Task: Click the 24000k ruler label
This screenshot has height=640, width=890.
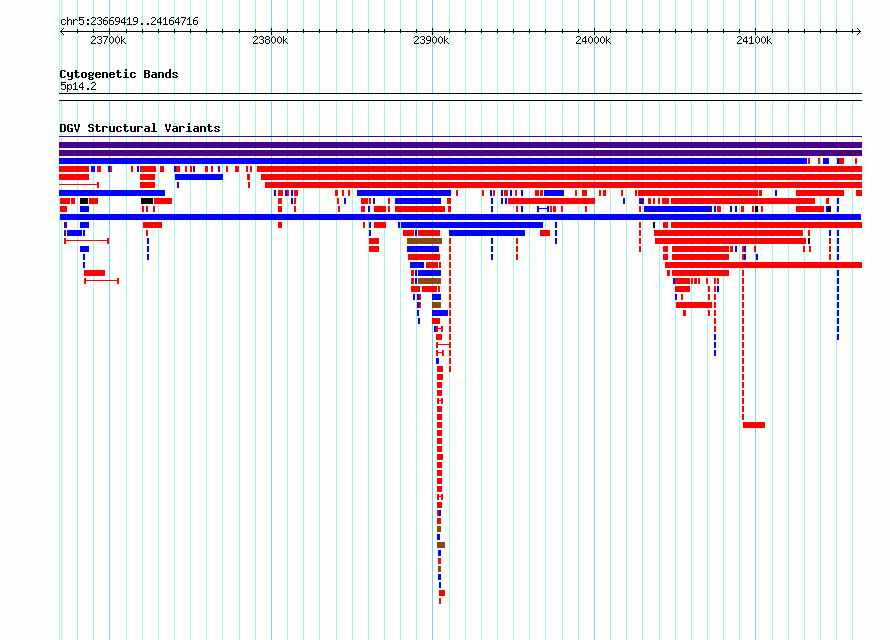Action: point(593,40)
